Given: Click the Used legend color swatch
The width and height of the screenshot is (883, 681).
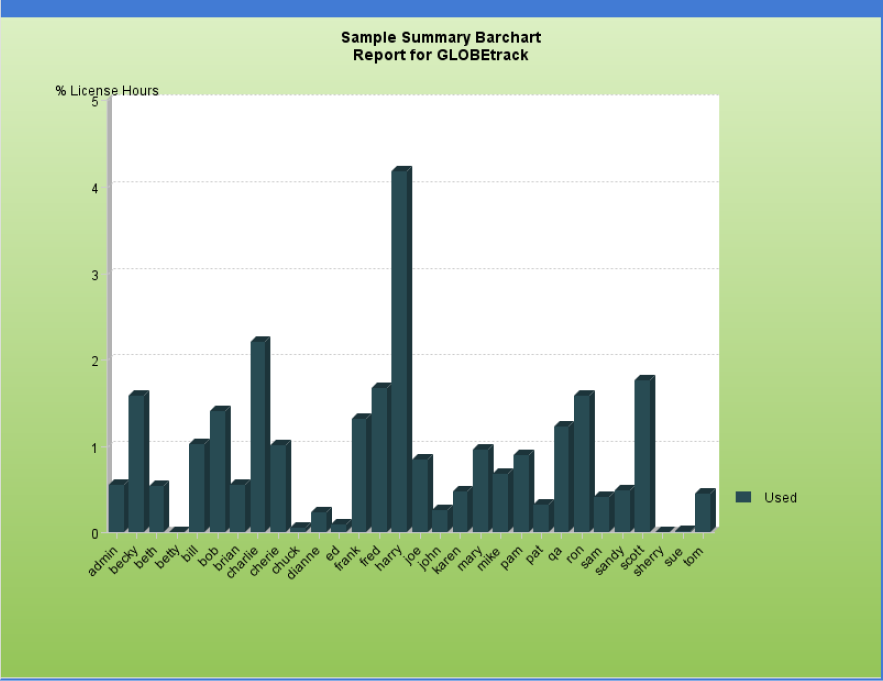Looking at the screenshot, I should [x=742, y=497].
